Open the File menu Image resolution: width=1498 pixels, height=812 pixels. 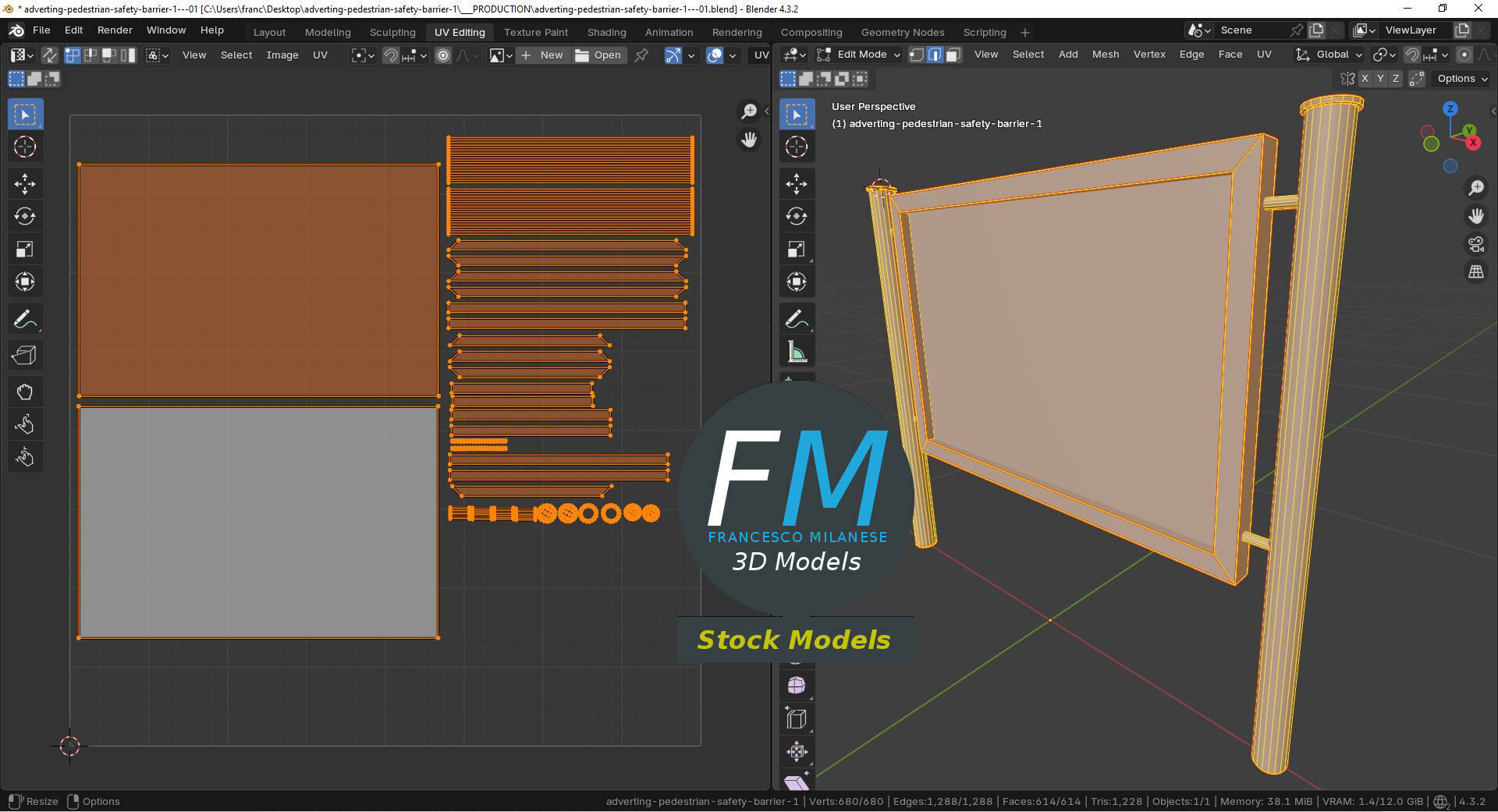coord(41,30)
